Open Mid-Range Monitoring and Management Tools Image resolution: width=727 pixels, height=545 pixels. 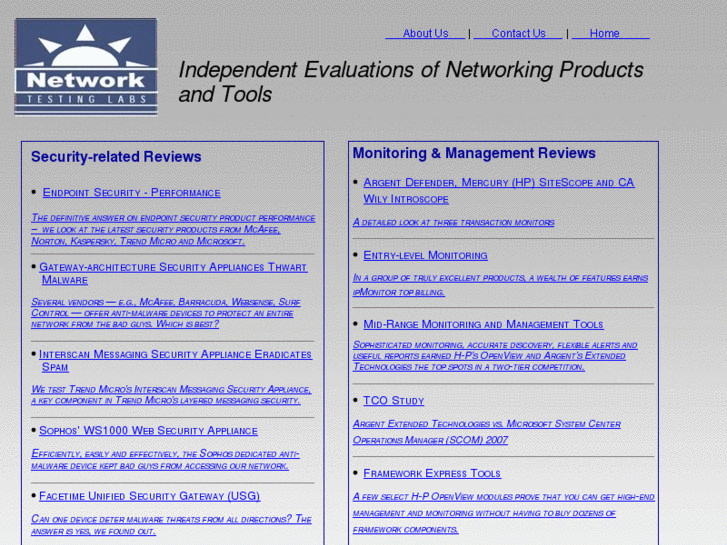tap(483, 324)
